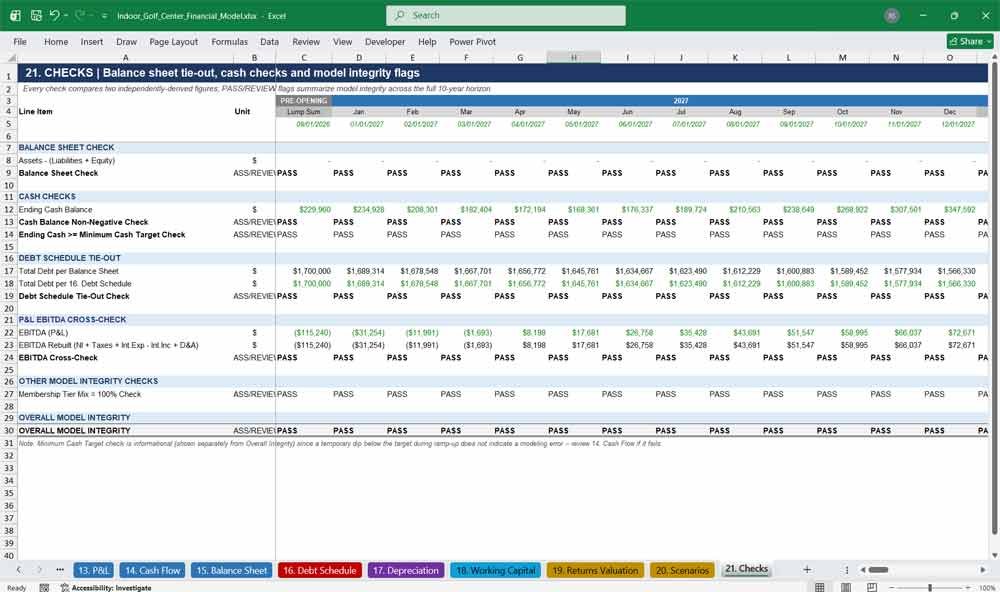
Task: Click the macro recording status bar icon
Action: [x=44, y=588]
